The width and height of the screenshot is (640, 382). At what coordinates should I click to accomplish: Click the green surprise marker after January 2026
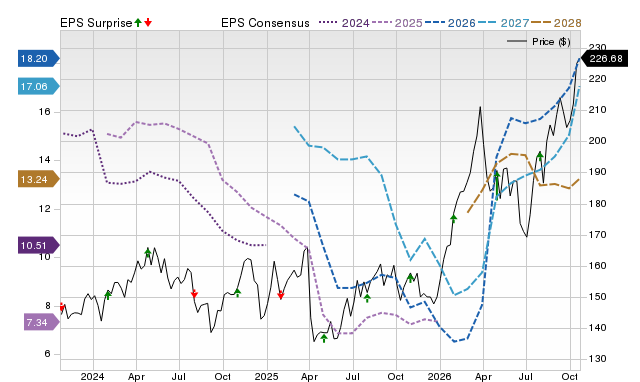coord(453,218)
